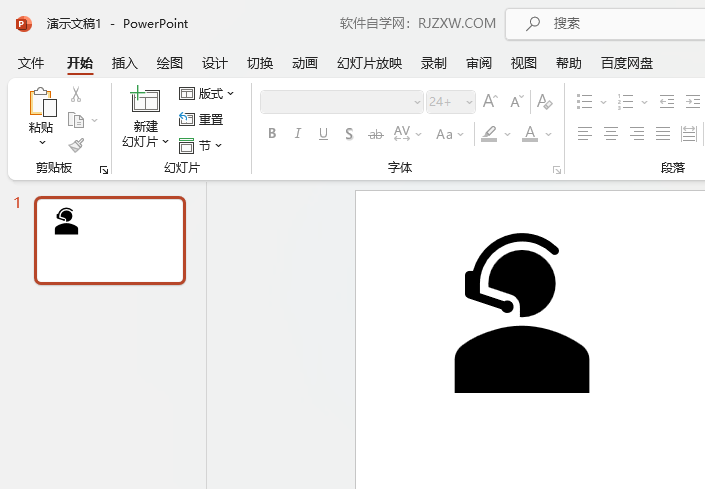Switch to the Insert (插入) tab
Viewport: 705px width, 489px height.
[x=125, y=63]
